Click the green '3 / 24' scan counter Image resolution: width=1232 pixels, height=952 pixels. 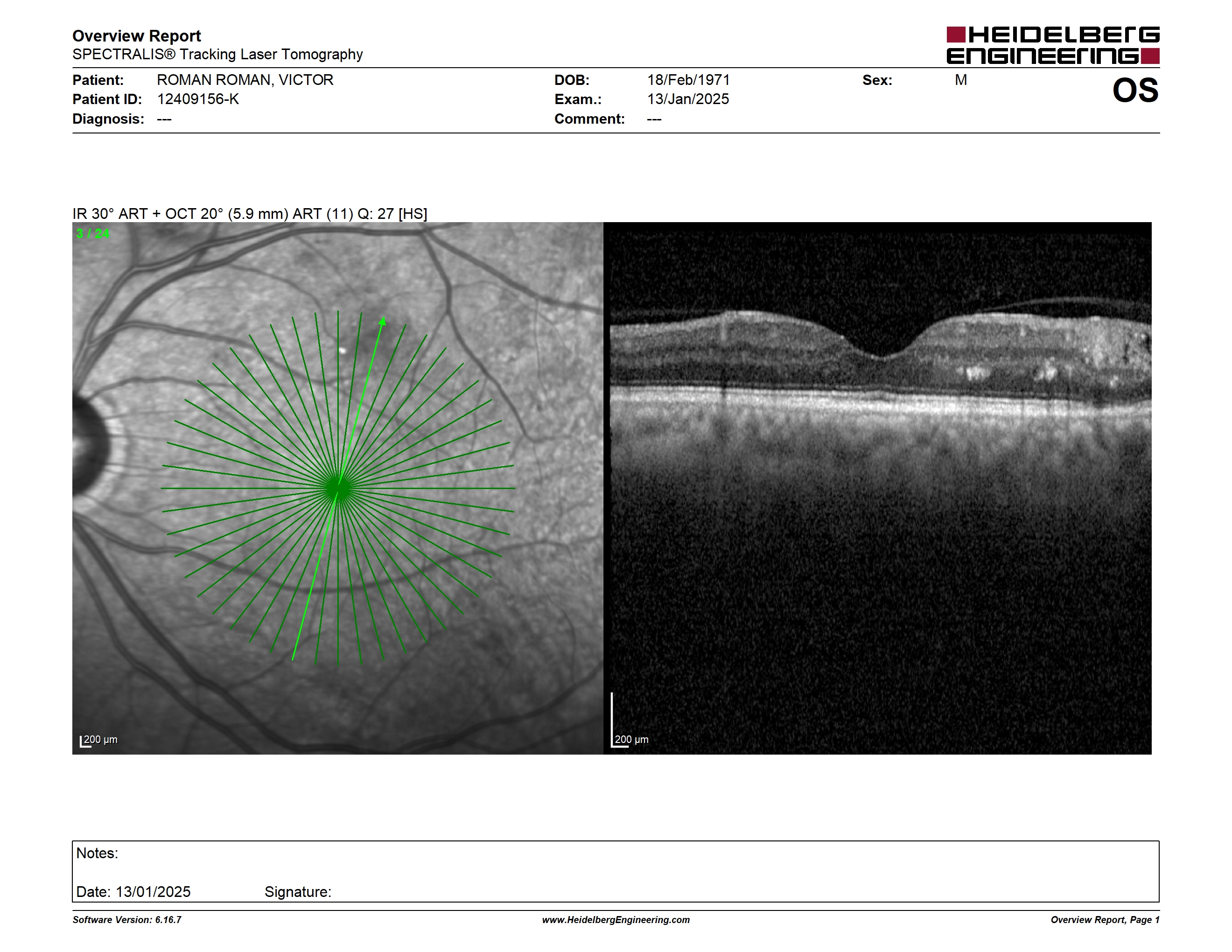coord(92,233)
